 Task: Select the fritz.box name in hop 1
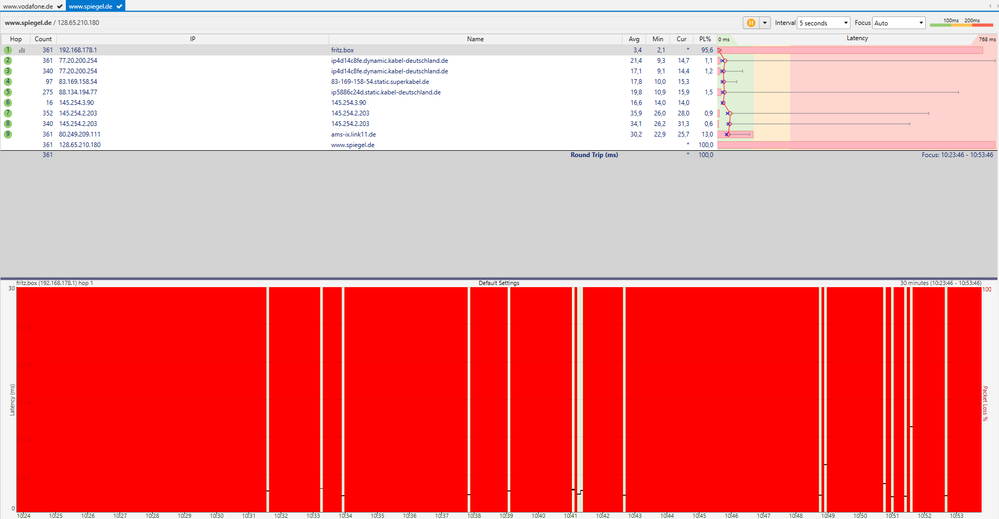tap(342, 50)
